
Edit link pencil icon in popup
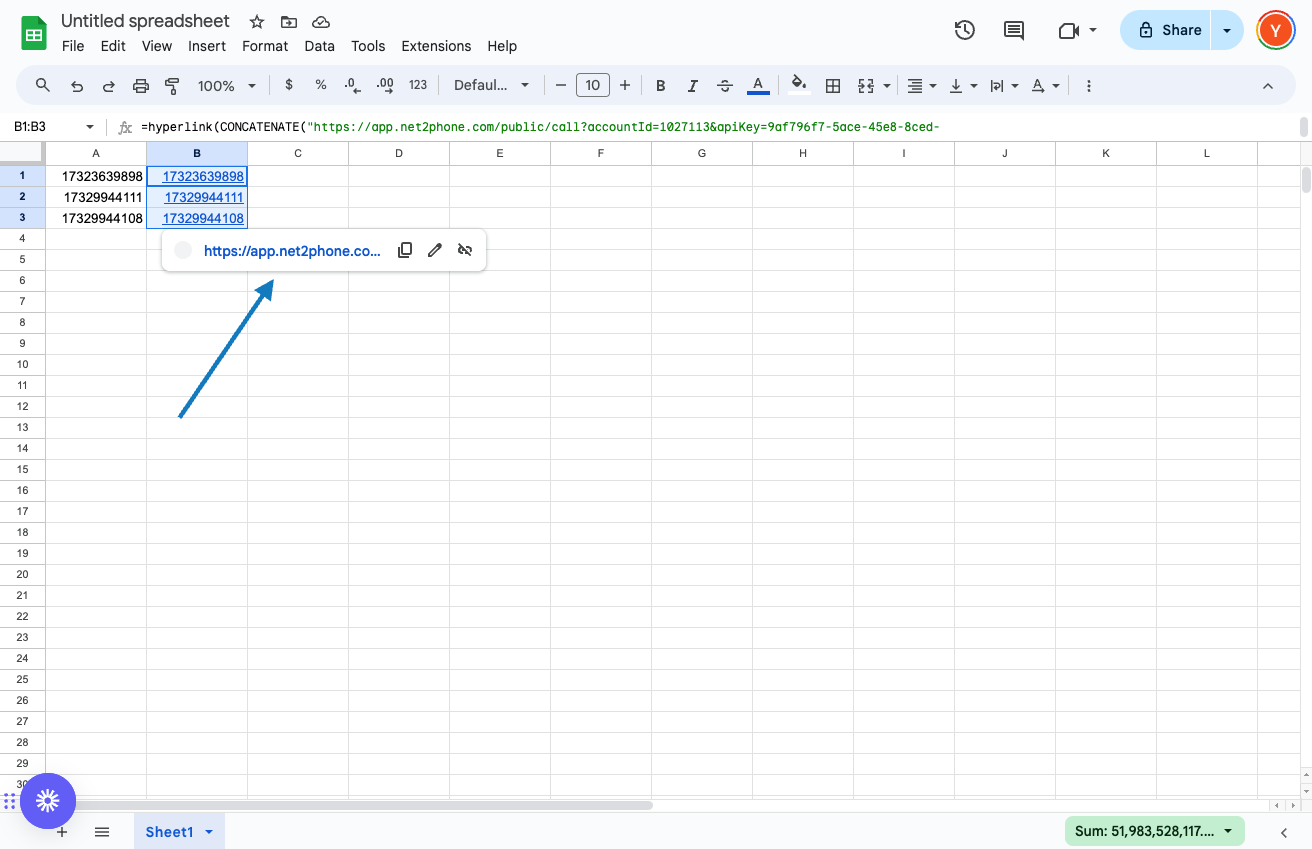coord(435,250)
